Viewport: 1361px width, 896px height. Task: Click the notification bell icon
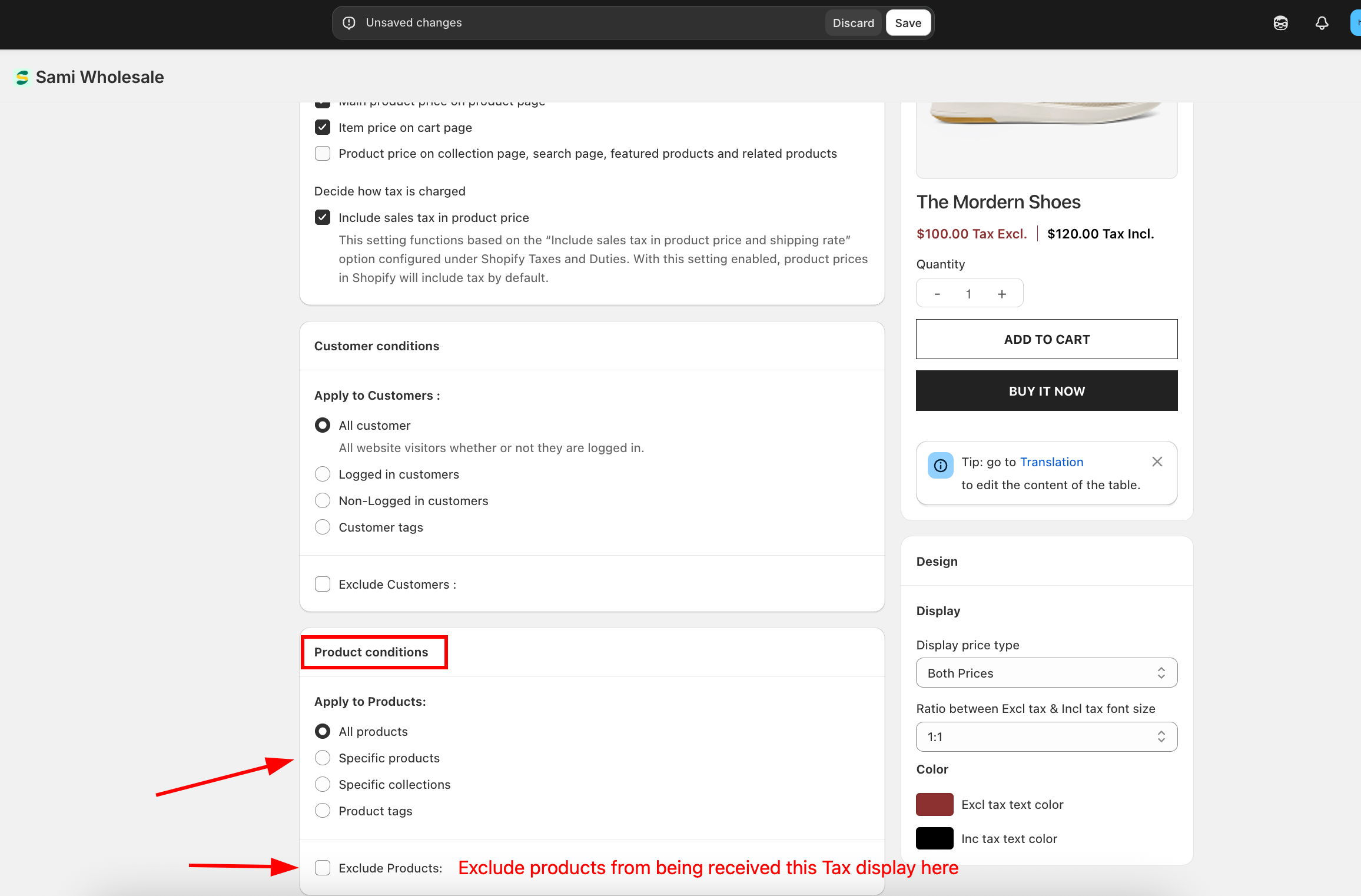[1322, 23]
